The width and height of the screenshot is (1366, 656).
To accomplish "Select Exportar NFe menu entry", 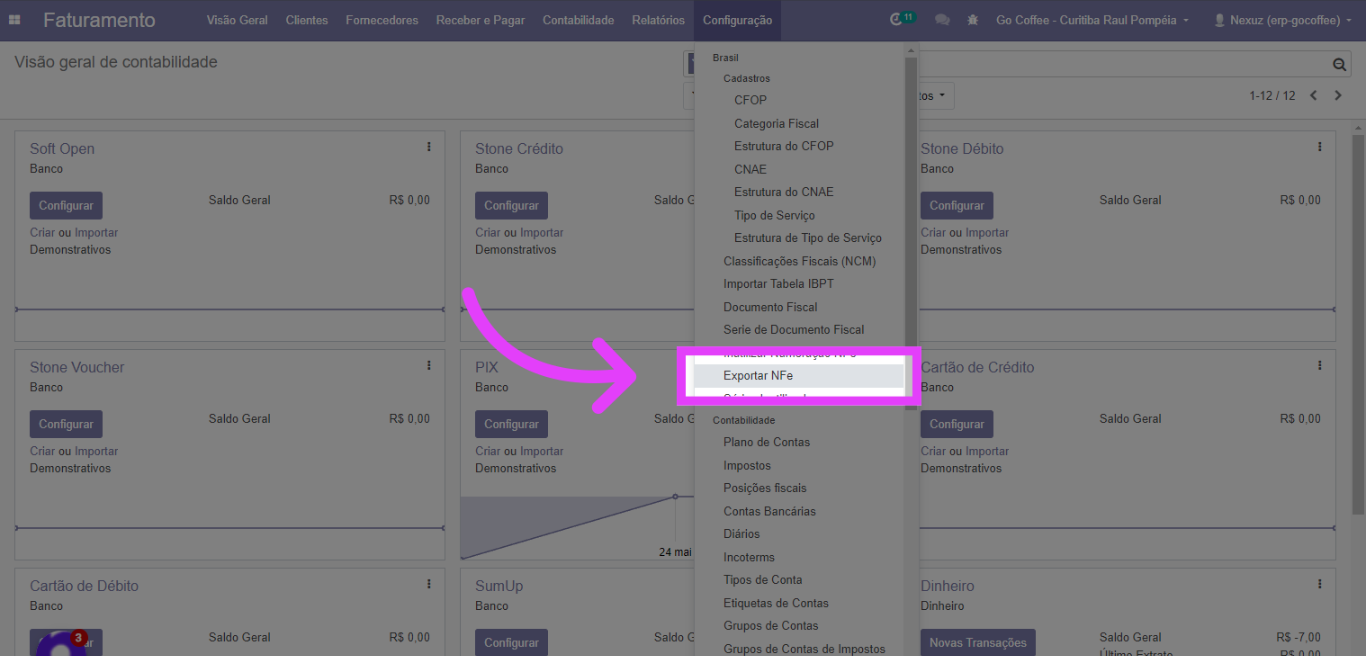I will pos(758,376).
